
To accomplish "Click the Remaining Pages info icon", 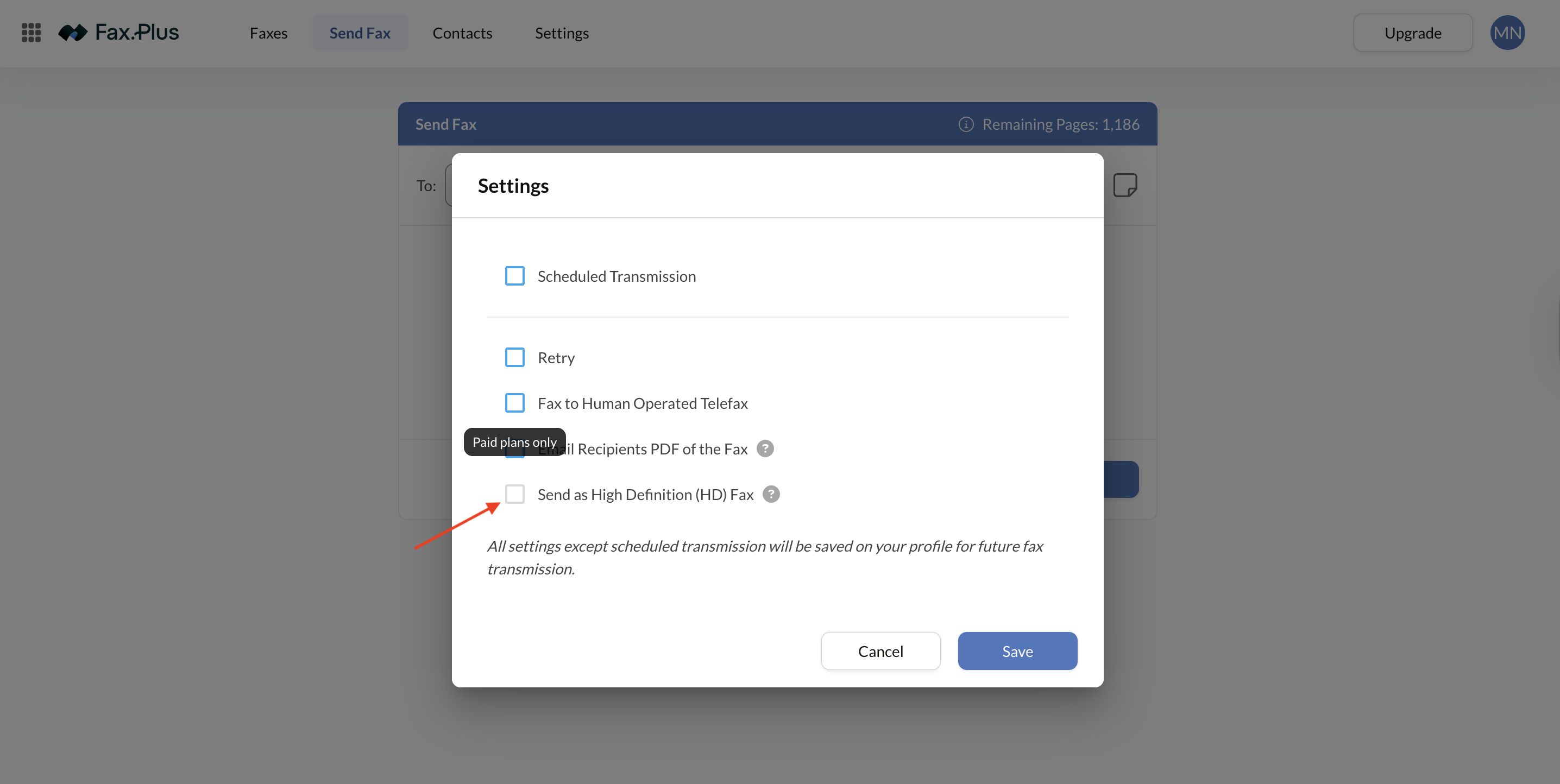I will coord(966,125).
